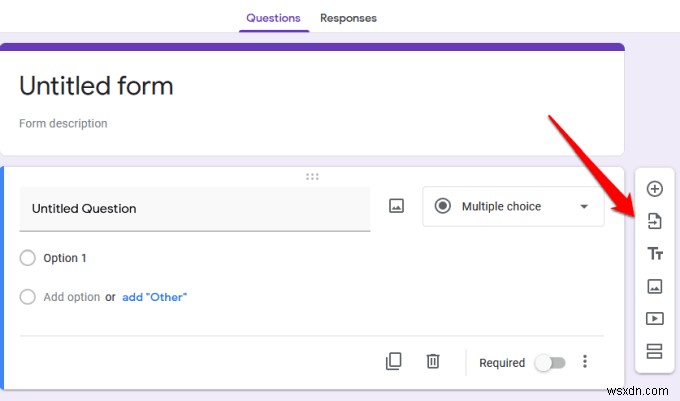Screen dimensions: 680x401
Task: Open the question's three-dot options menu
Action: click(586, 362)
